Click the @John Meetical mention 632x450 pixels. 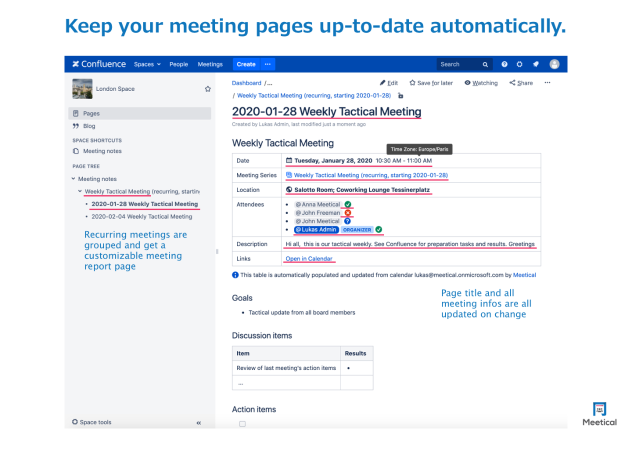click(318, 221)
